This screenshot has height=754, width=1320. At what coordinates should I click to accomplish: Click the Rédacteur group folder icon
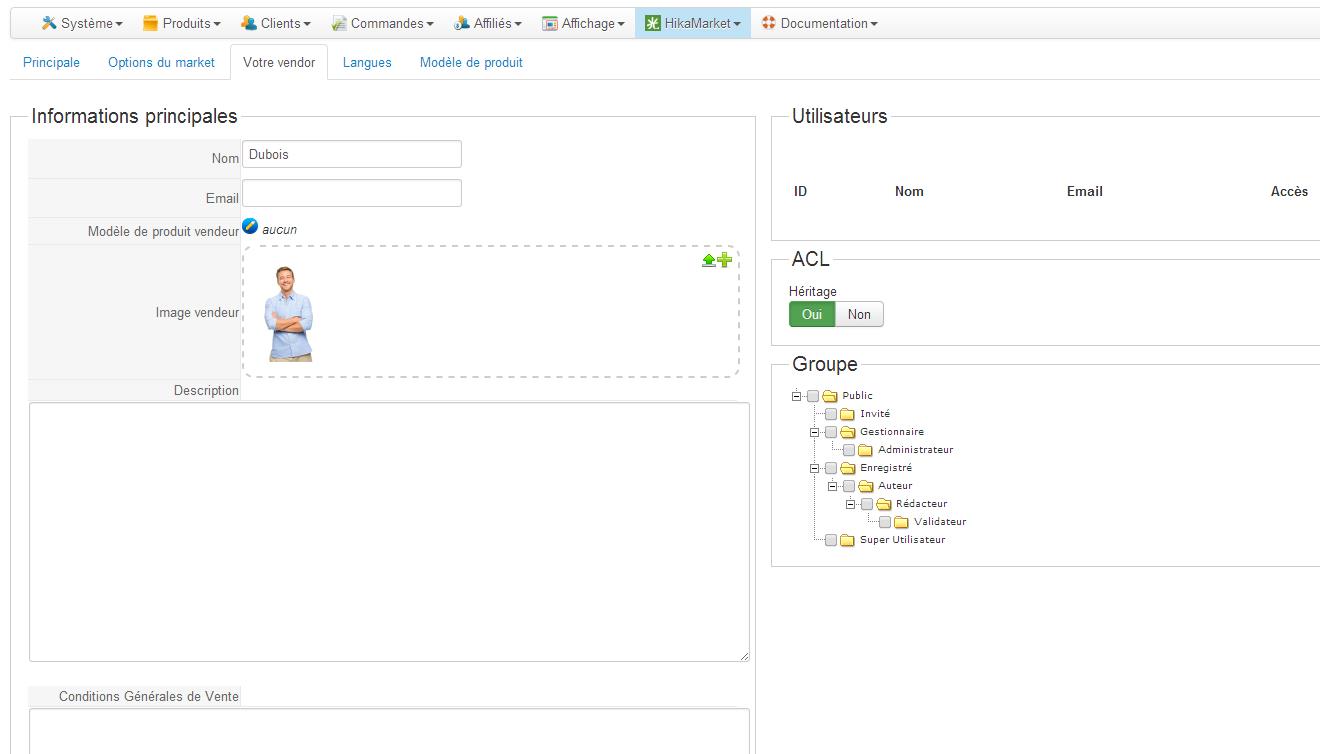coord(884,504)
